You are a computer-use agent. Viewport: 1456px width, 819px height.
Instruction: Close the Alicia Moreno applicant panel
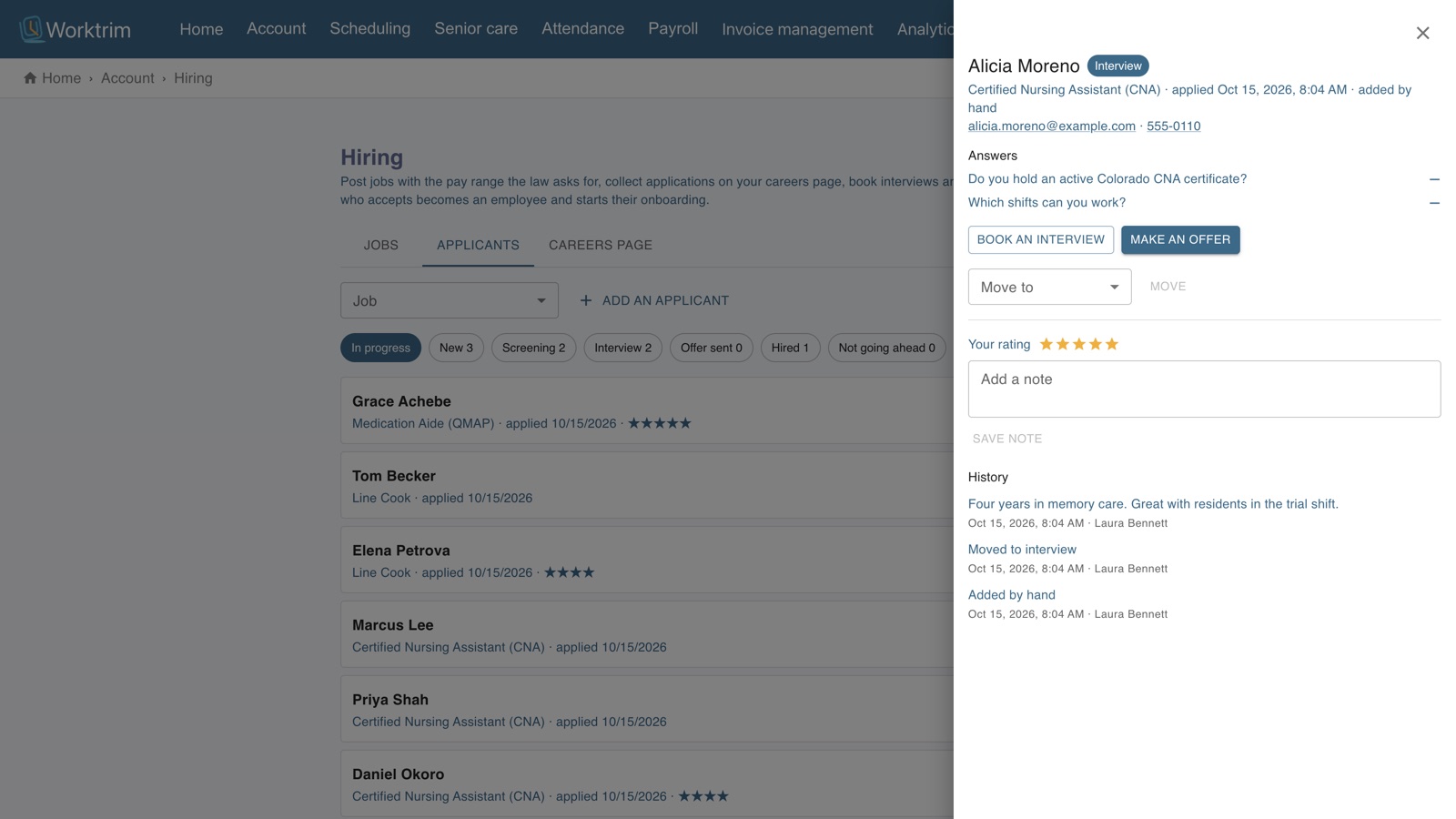pyautogui.click(x=1422, y=33)
